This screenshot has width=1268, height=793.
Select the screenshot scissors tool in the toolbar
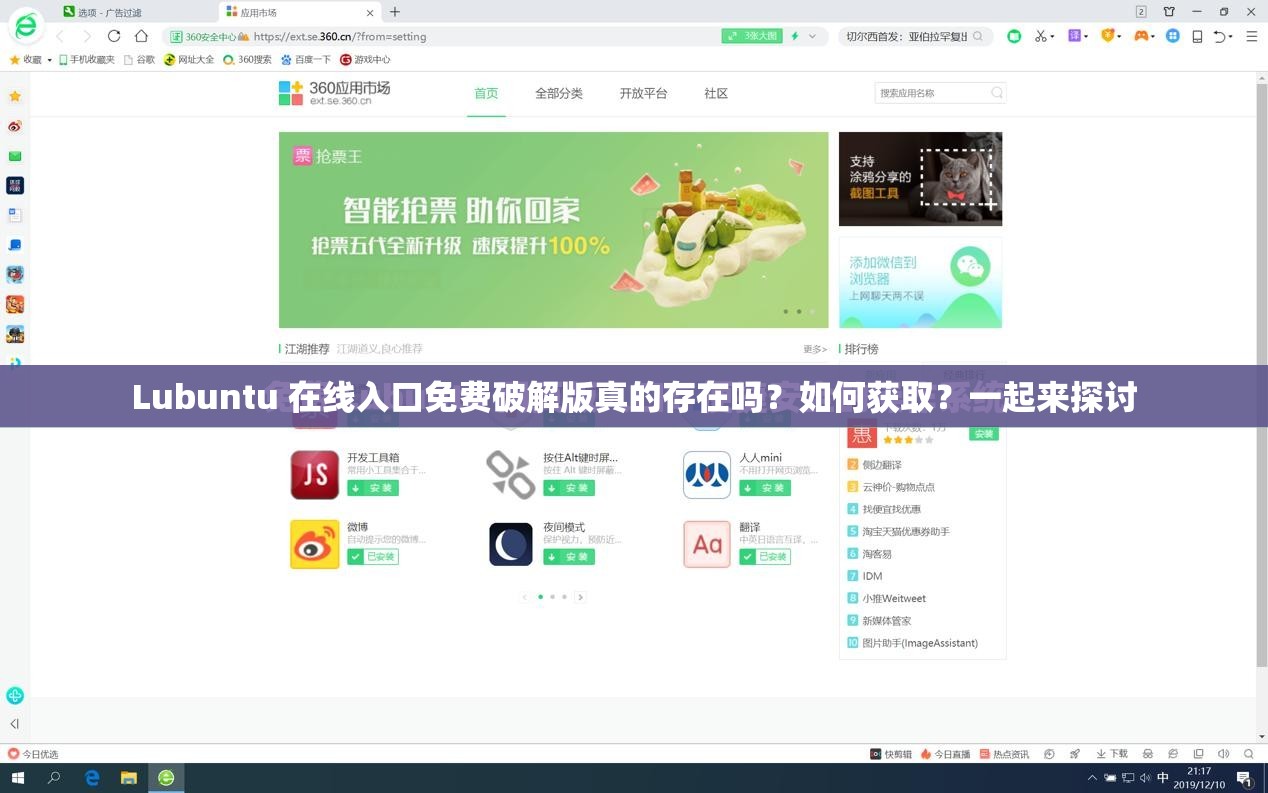(1040, 36)
